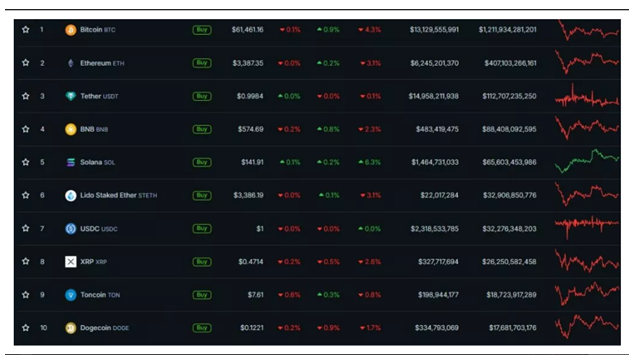The height and width of the screenshot is (364, 635).
Task: Click Buy in the USDC row
Action: [x=202, y=228]
